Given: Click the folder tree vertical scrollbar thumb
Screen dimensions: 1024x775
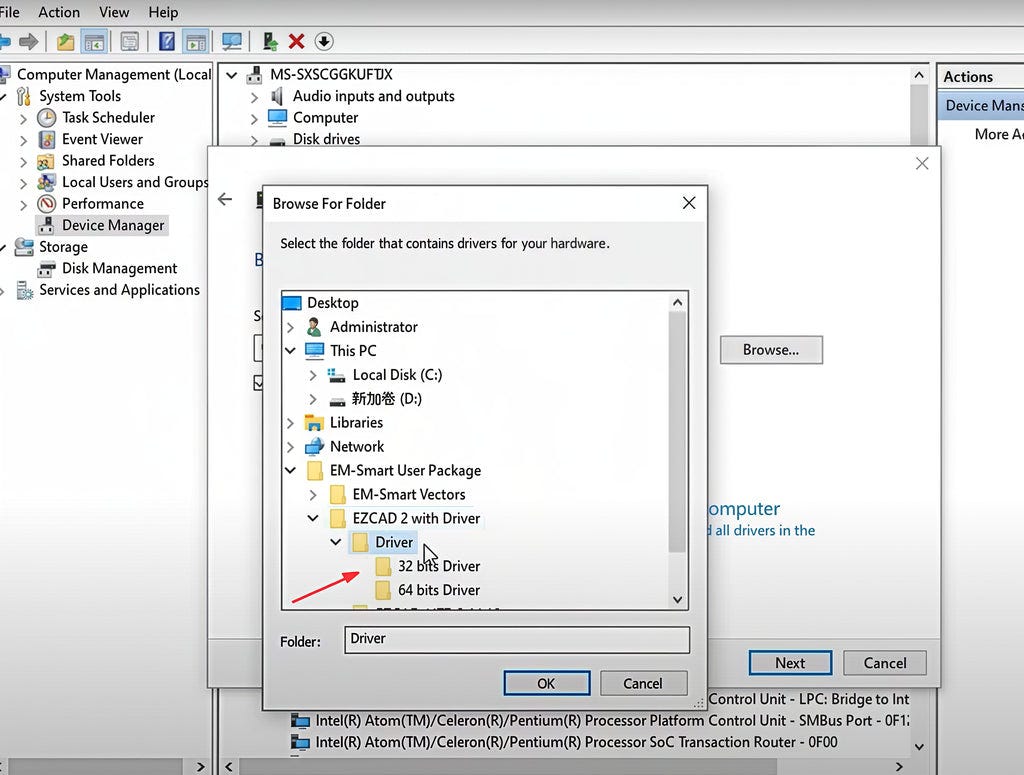Looking at the screenshot, I should [x=677, y=432].
